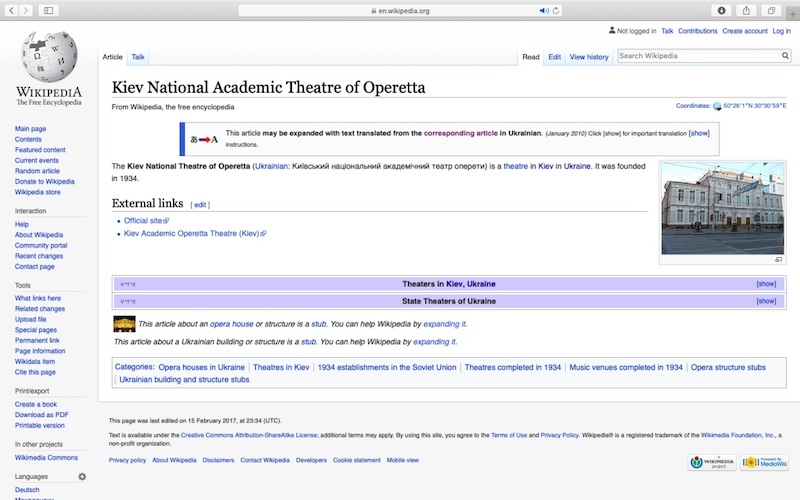The image size is (800, 500).
Task: Expand the translation instructions show link
Action: coord(699,133)
